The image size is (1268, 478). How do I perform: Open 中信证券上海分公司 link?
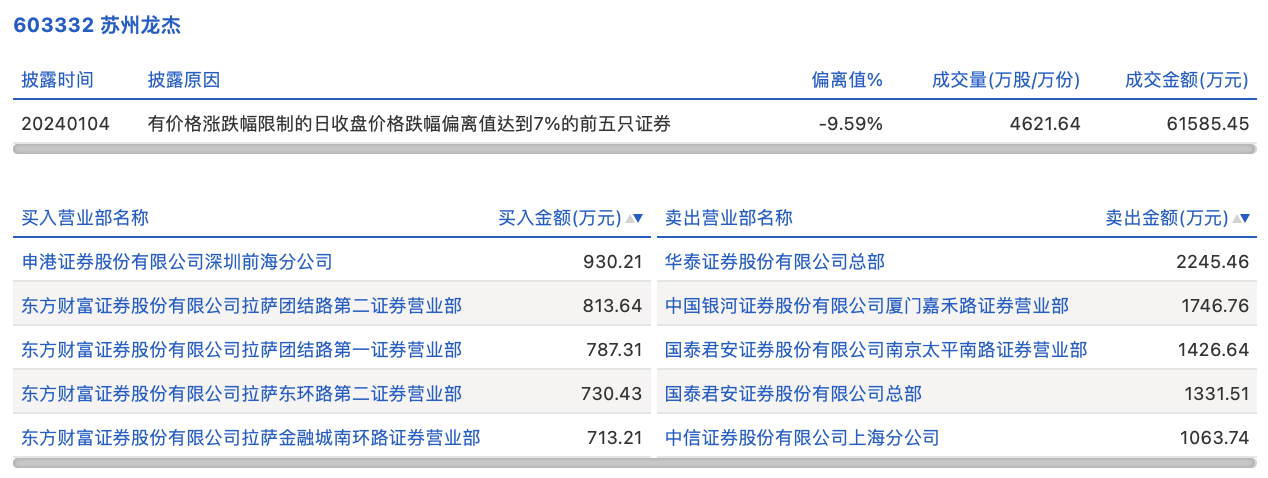802,438
